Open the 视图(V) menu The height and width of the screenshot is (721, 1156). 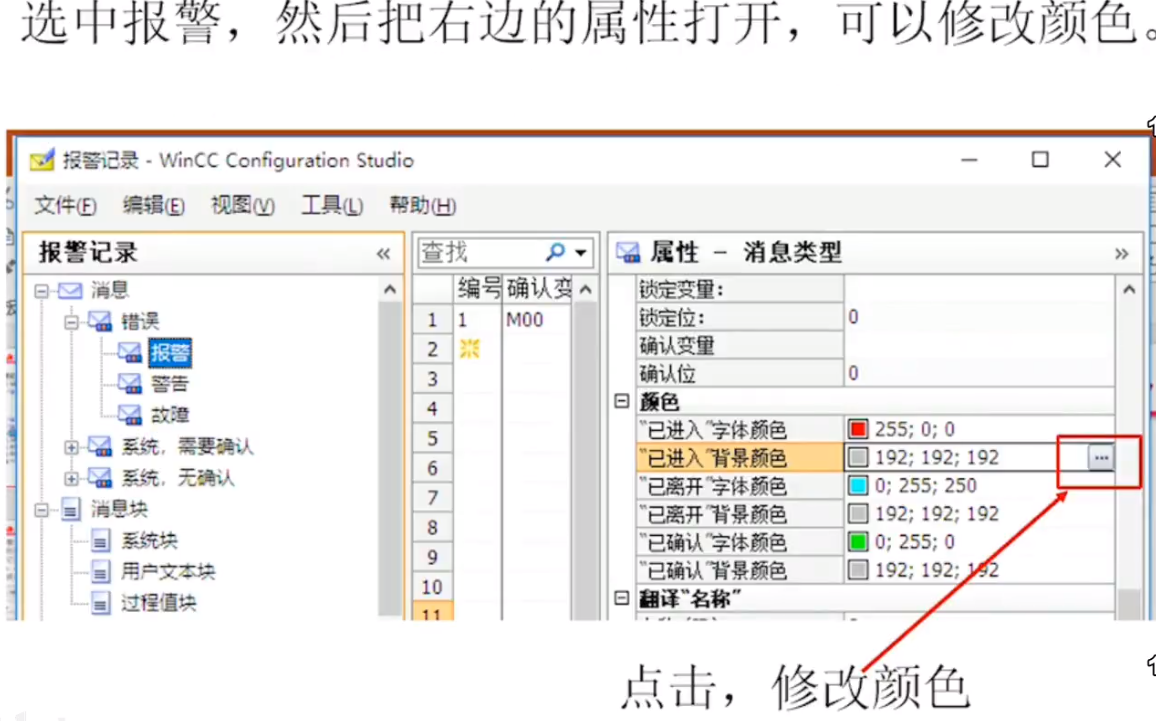pos(243,205)
